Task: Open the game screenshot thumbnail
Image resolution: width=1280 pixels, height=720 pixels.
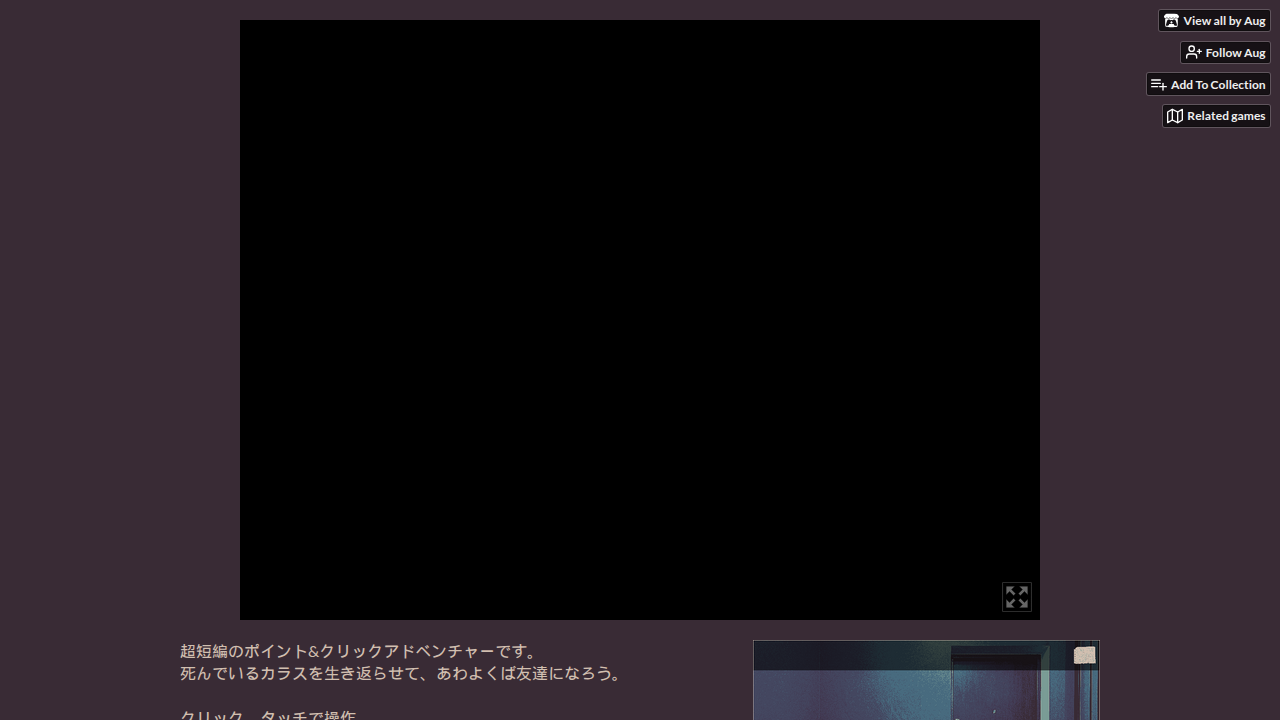Action: pos(926,680)
